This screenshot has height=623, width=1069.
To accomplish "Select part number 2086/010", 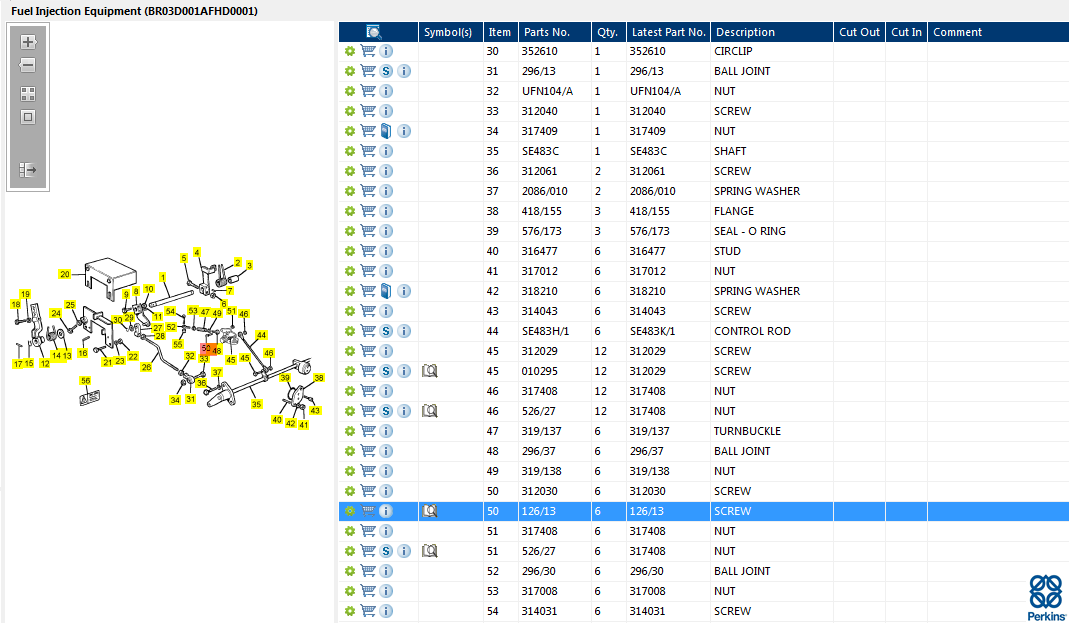I will pyautogui.click(x=545, y=191).
